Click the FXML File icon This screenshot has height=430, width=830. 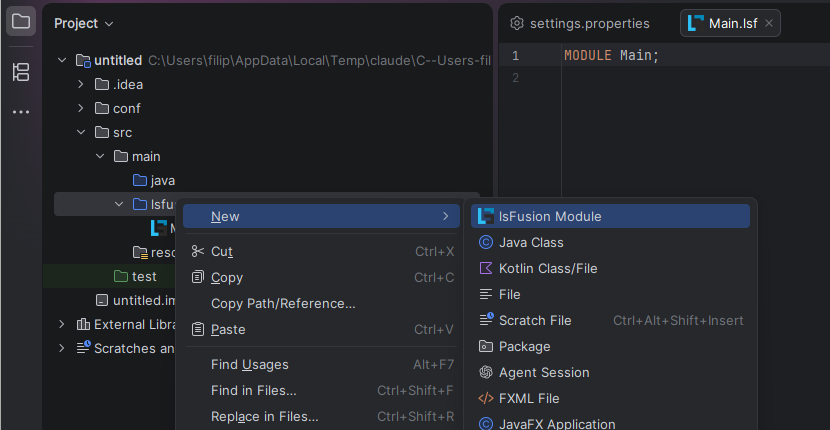pos(486,398)
